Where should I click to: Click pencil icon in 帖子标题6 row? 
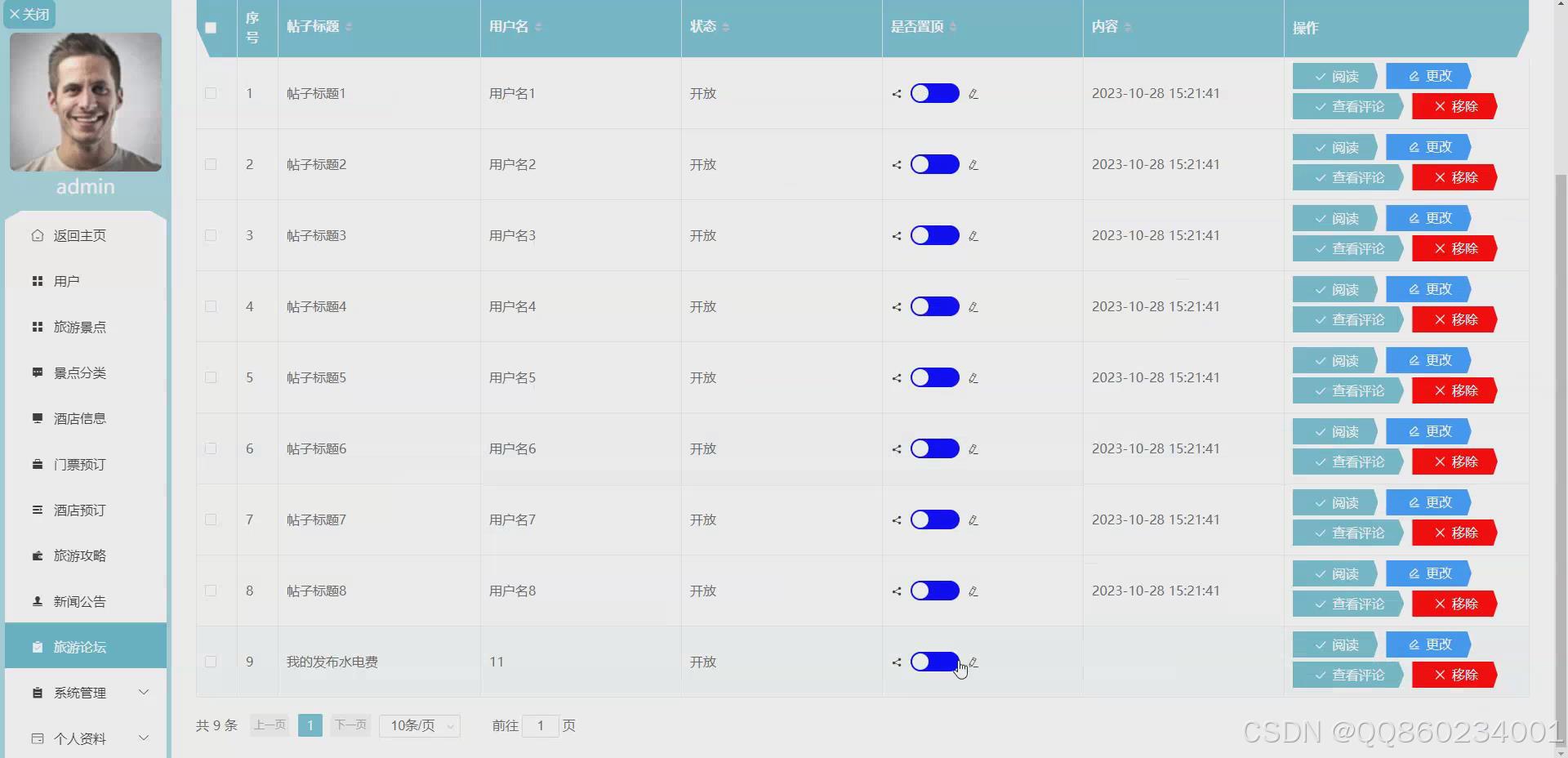coord(973,449)
